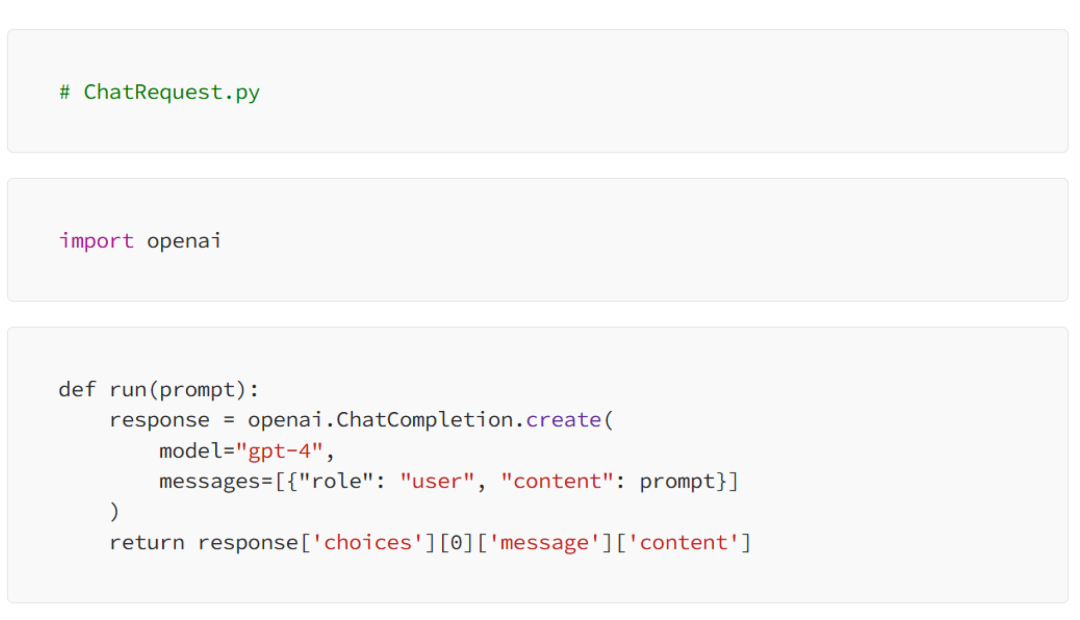The width and height of the screenshot is (1080, 620).
Task: Click the "# ChatRequest.py" comment line
Action: (x=159, y=92)
